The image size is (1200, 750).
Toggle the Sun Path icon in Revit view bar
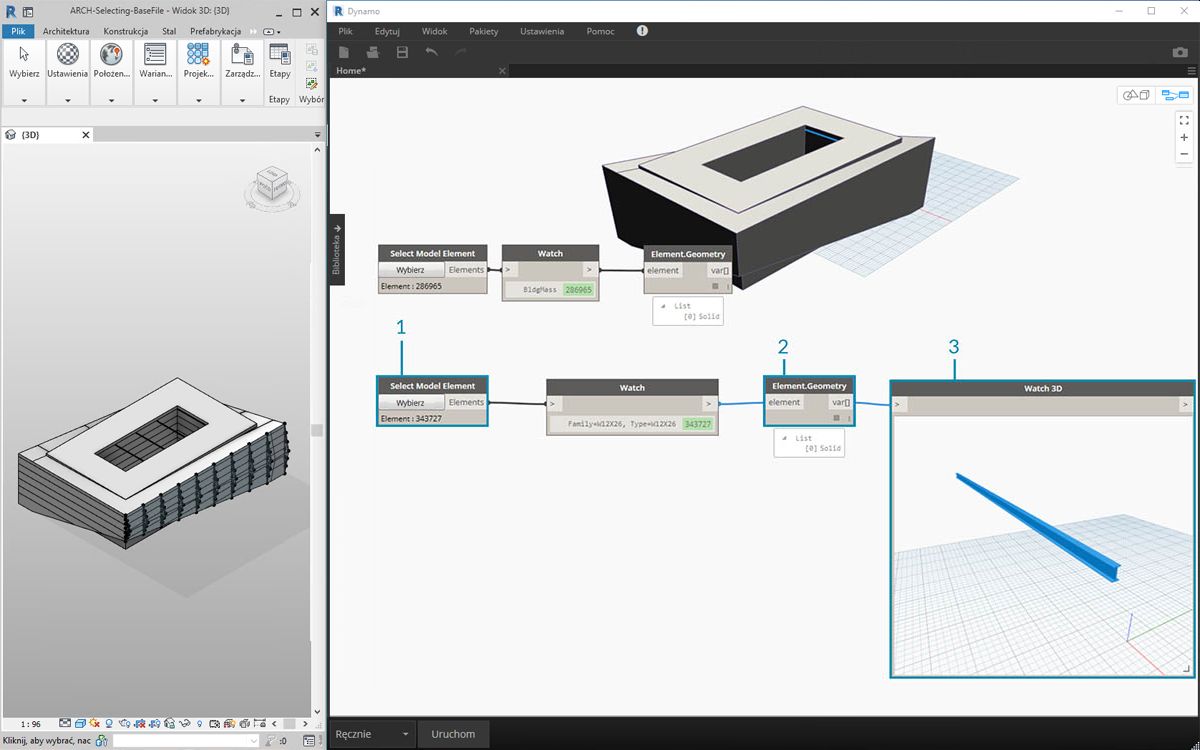coord(95,723)
